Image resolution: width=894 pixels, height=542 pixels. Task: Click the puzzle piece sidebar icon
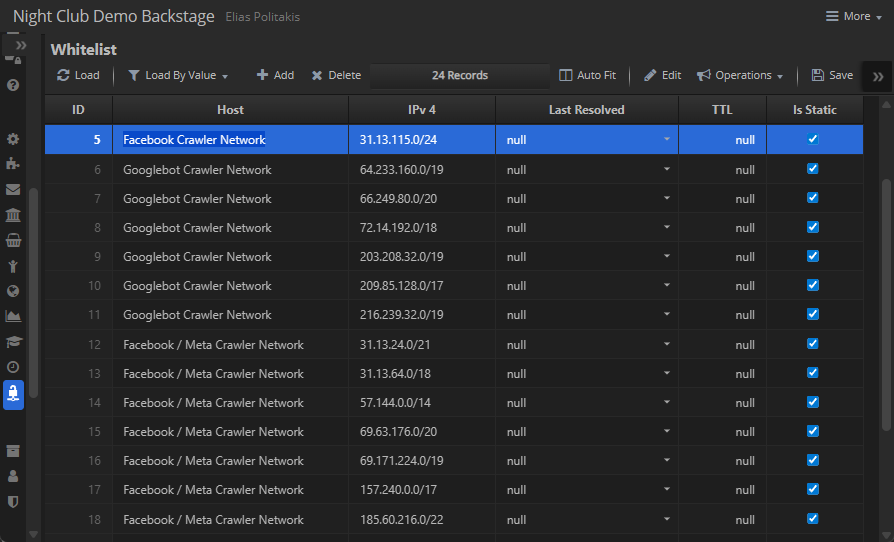coord(13,164)
